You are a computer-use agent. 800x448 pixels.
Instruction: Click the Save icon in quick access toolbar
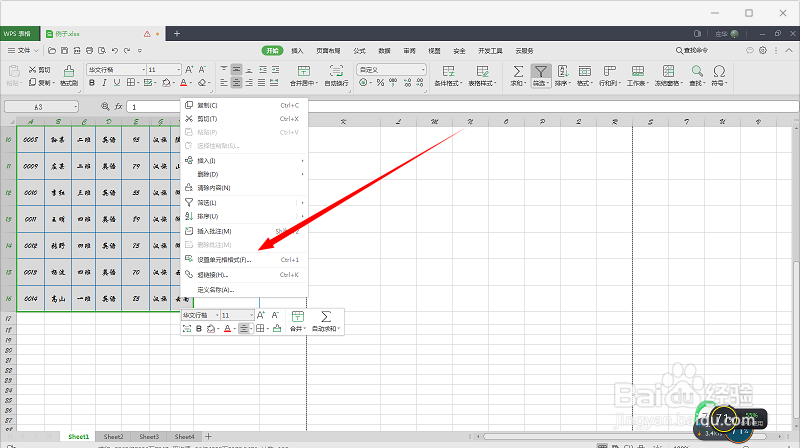64,51
